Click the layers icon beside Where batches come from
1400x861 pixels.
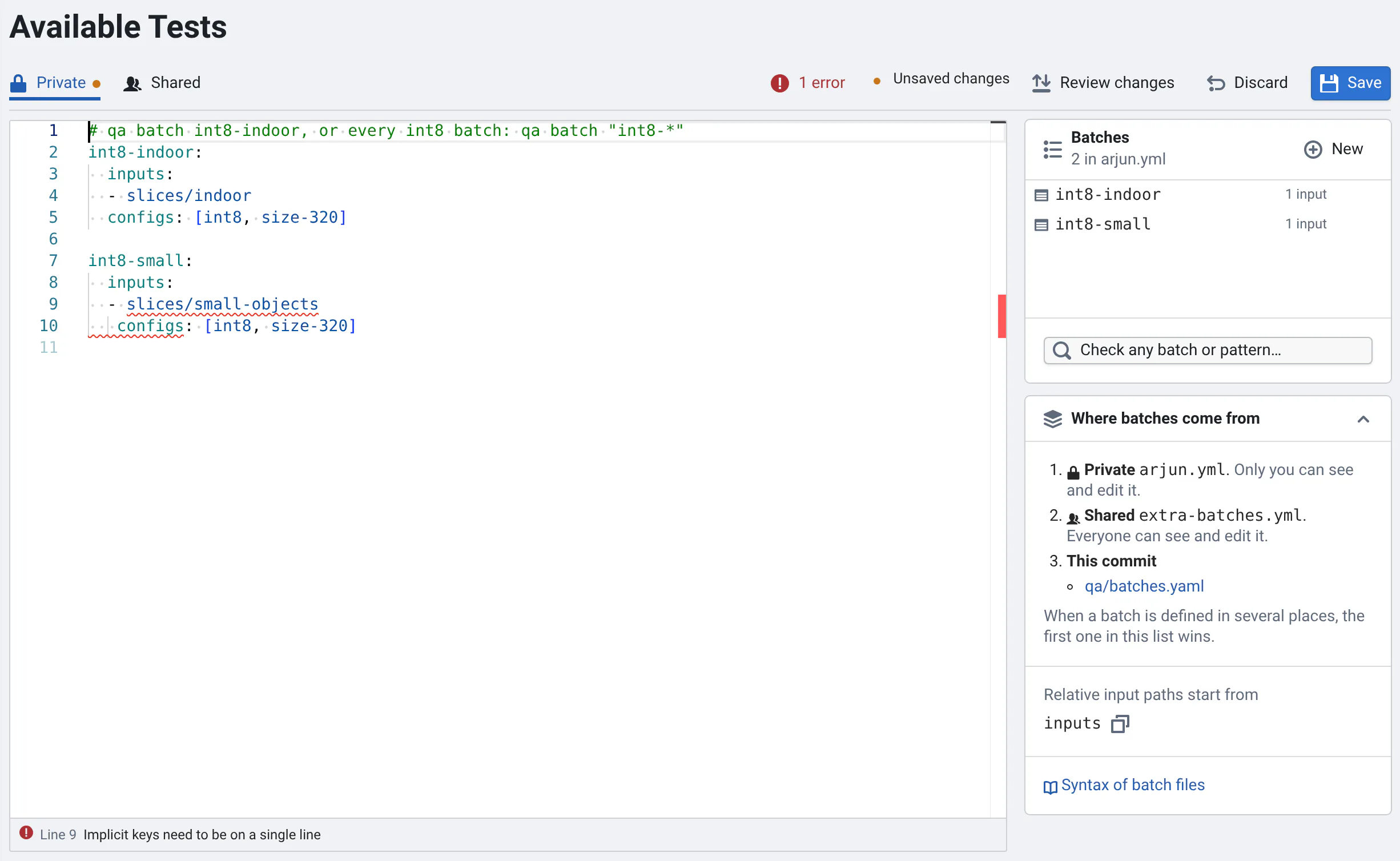[x=1052, y=419]
